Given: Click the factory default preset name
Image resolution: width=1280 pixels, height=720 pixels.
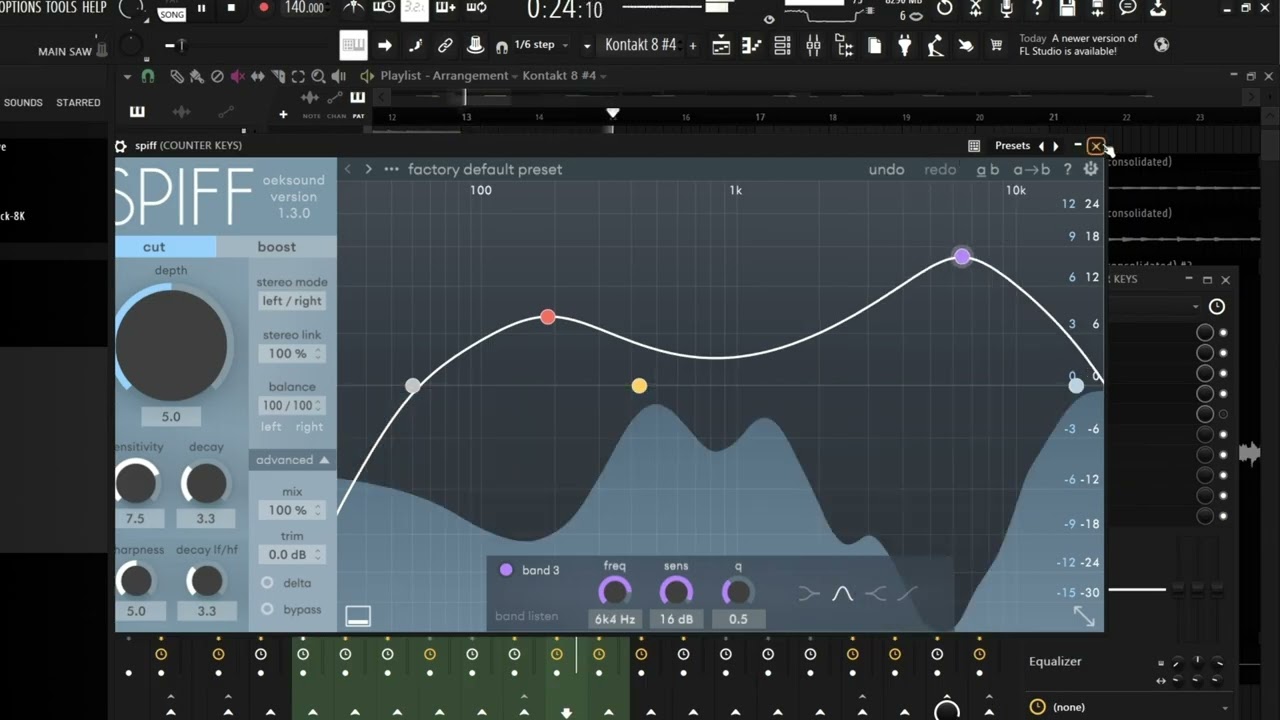Looking at the screenshot, I should [x=485, y=169].
